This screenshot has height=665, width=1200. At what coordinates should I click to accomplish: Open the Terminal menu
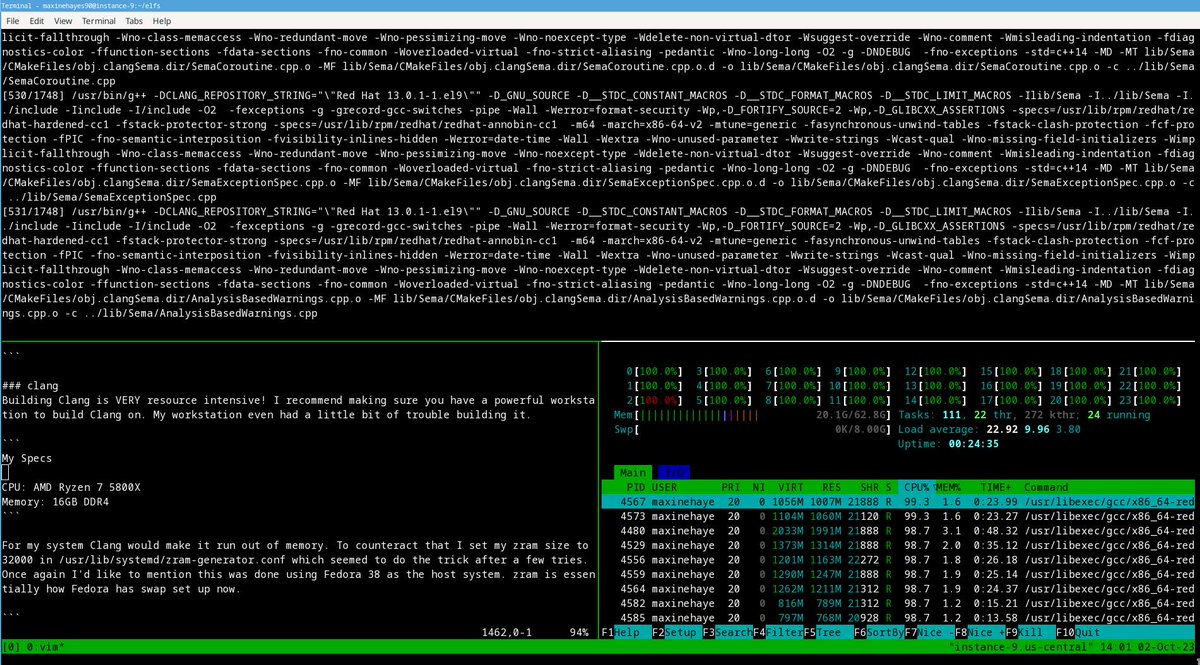[x=98, y=20]
